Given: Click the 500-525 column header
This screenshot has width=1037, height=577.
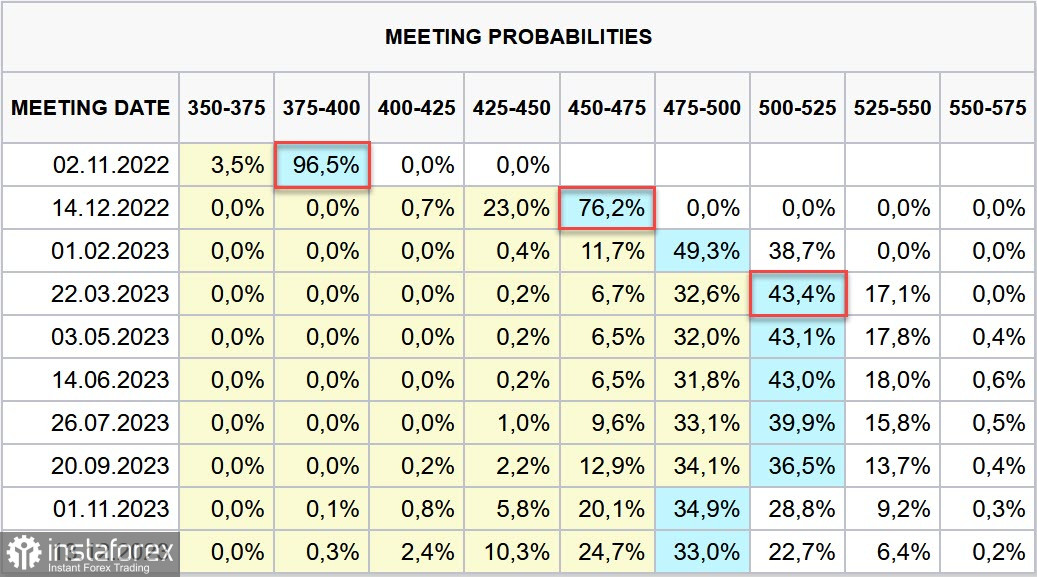Looking at the screenshot, I should point(797,108).
